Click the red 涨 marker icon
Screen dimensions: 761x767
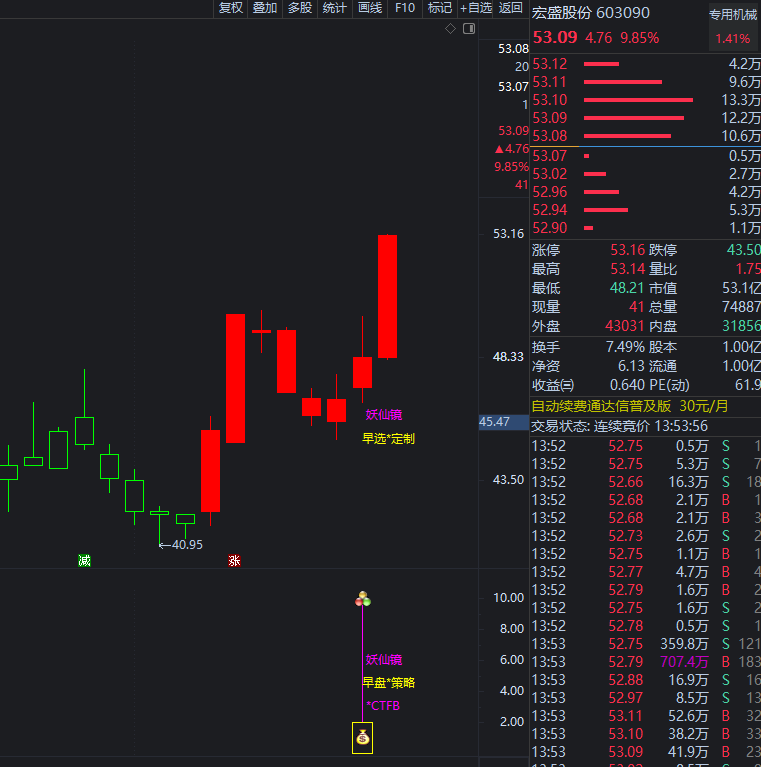coord(234,560)
